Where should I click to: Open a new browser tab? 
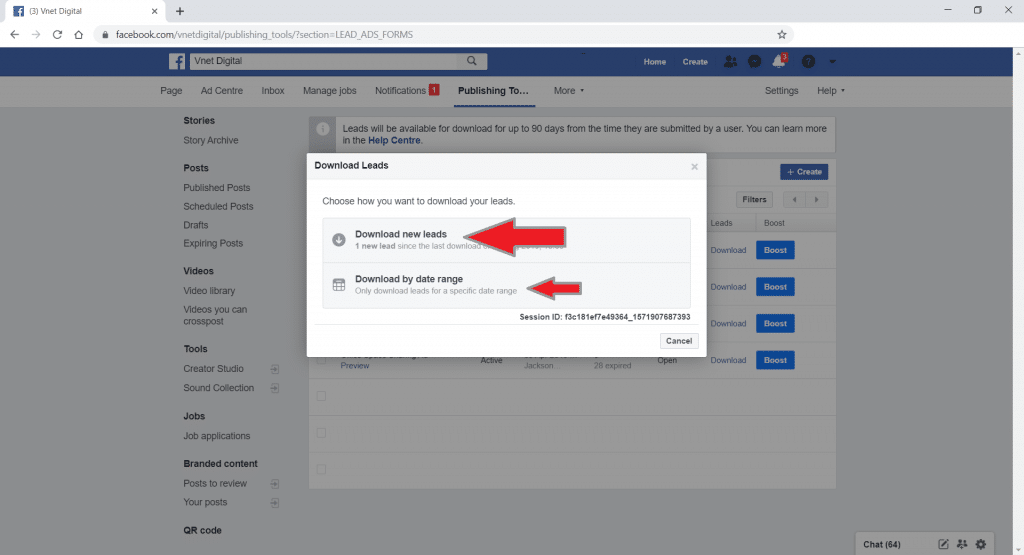180,11
